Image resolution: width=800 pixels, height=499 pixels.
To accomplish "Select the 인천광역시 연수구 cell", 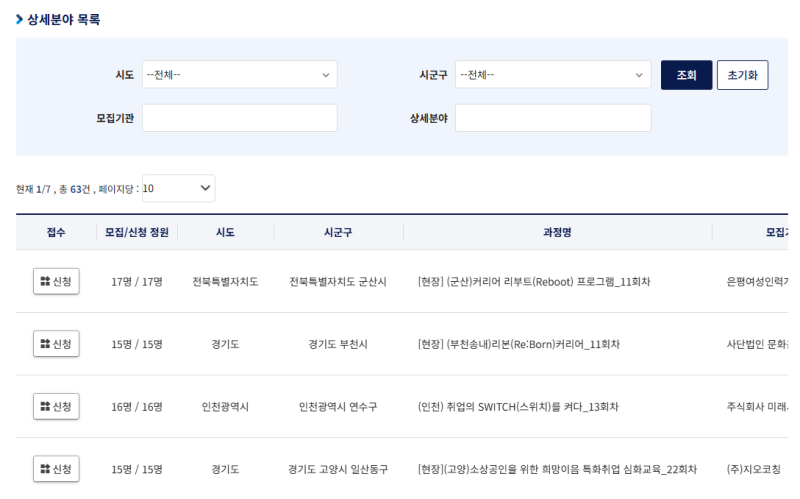I will [338, 407].
